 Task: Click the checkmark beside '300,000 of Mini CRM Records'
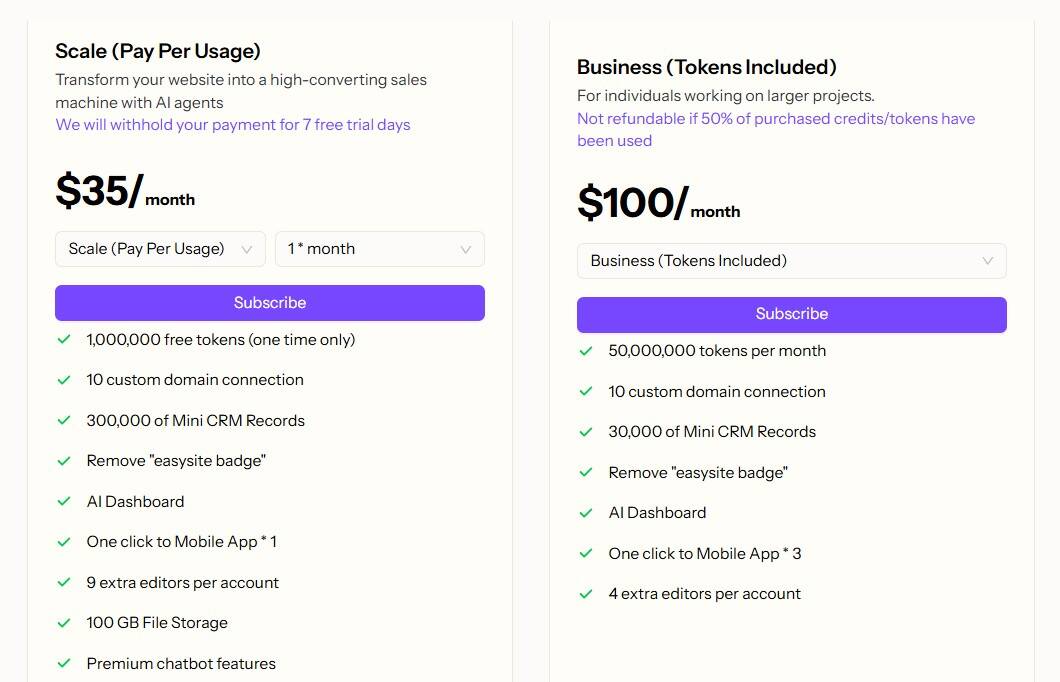(x=65, y=421)
